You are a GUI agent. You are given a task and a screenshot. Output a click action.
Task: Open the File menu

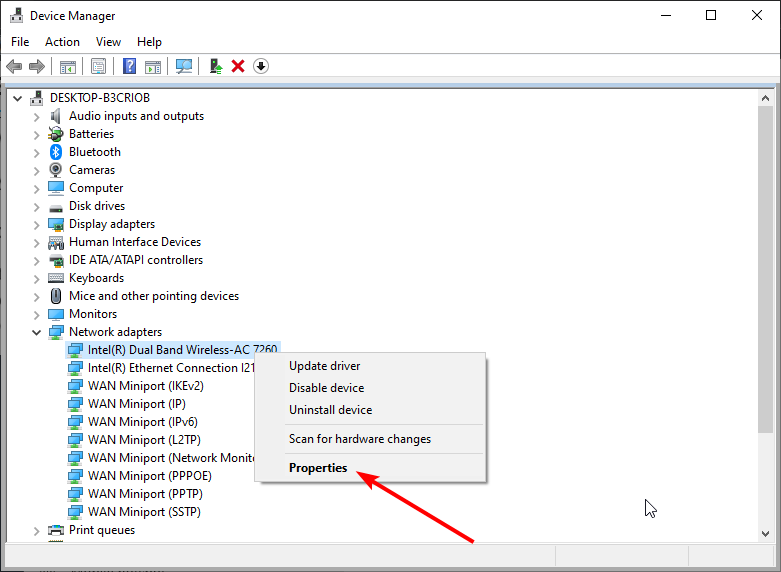pyautogui.click(x=20, y=42)
